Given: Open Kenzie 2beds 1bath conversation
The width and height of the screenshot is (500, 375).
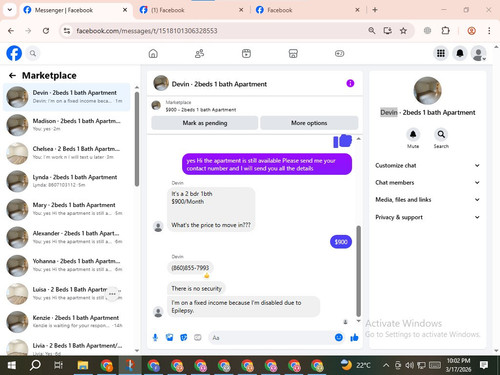Looking at the screenshot, I should pos(67,322).
